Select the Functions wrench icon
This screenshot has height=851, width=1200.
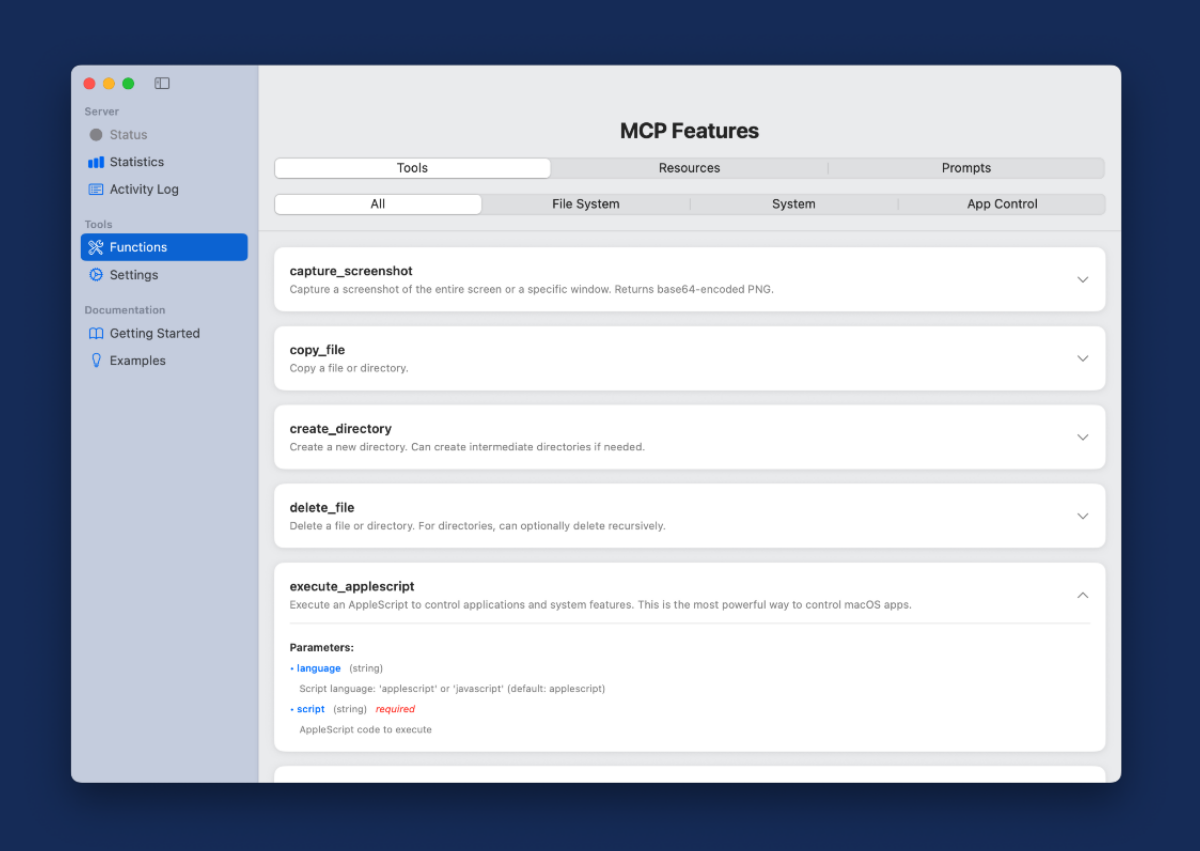click(x=96, y=247)
